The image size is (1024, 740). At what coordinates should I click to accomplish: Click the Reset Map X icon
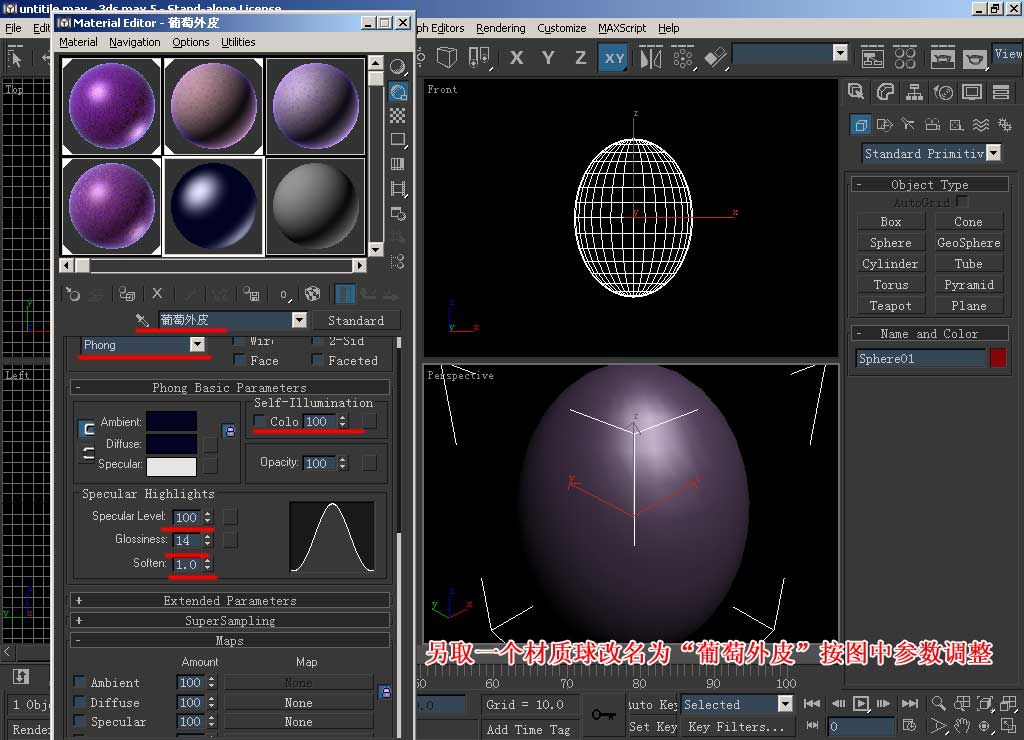(x=157, y=294)
